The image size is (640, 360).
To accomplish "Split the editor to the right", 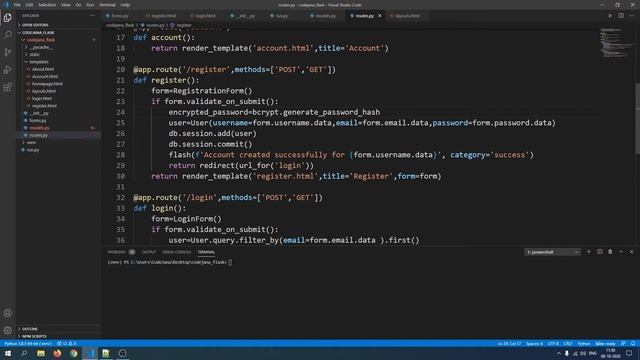I will (x=621, y=16).
